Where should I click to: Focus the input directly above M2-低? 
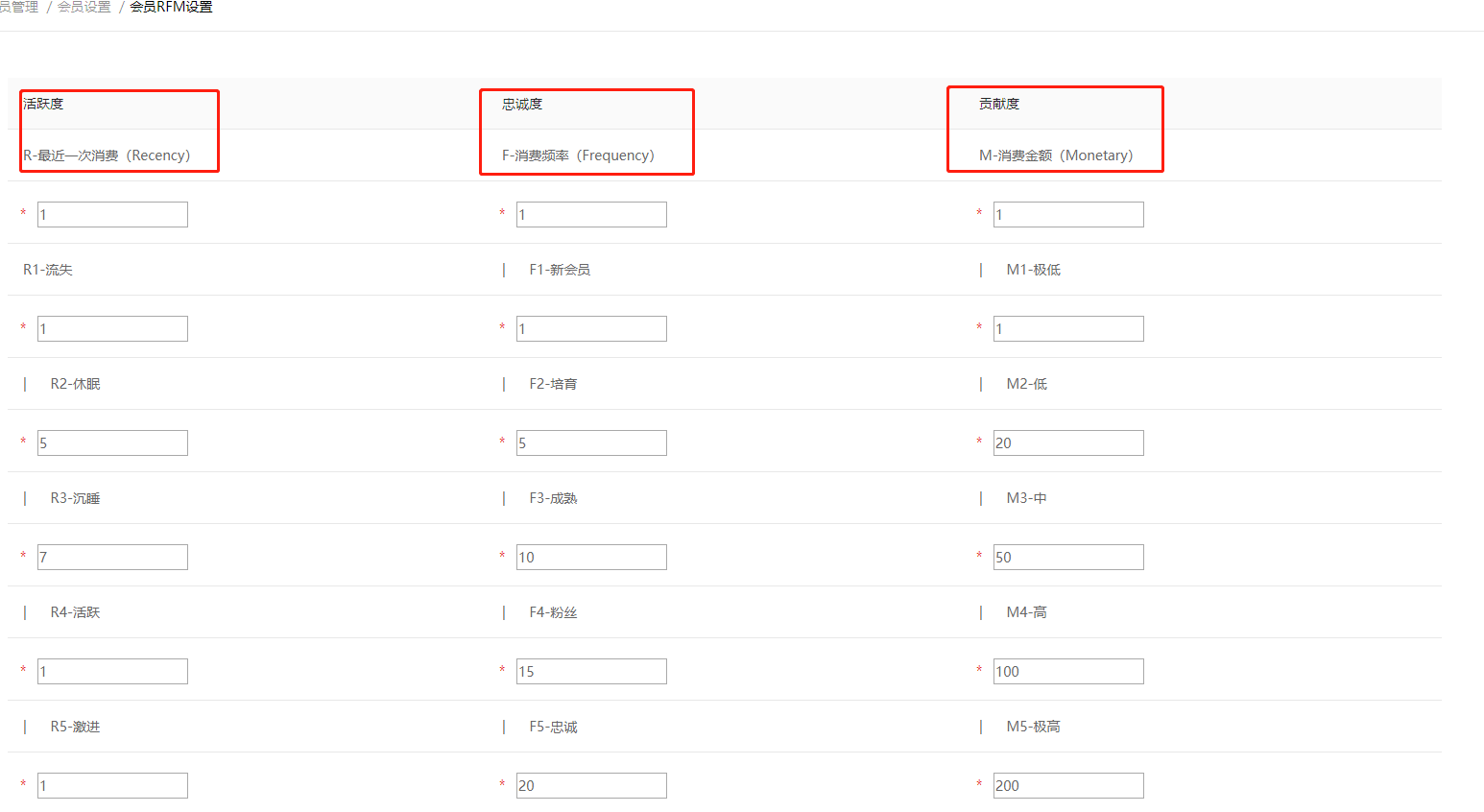point(1068,328)
